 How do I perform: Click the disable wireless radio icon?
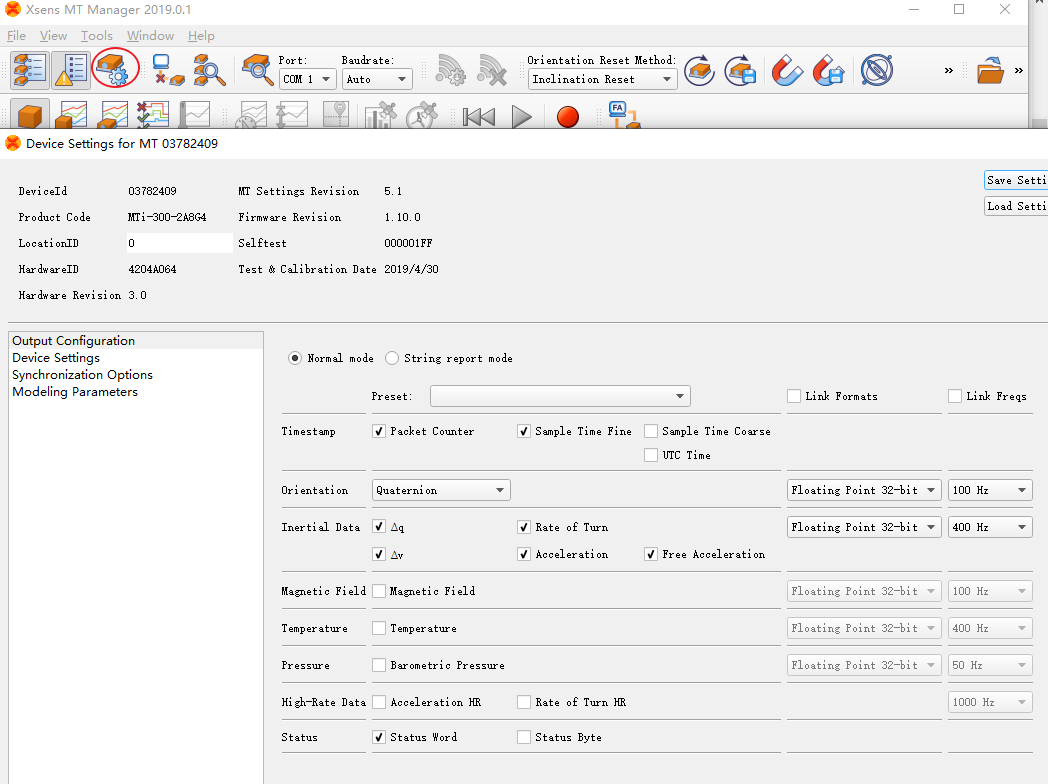[x=492, y=70]
